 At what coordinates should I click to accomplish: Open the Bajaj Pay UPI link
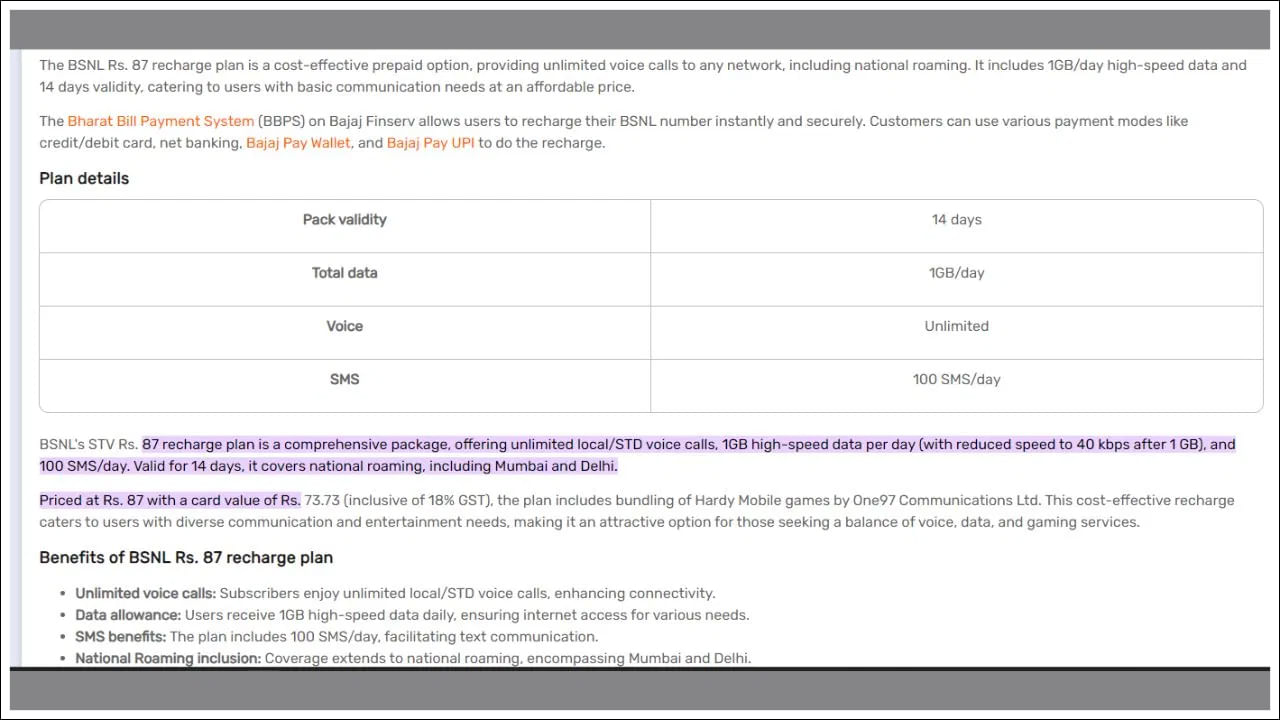(x=431, y=143)
